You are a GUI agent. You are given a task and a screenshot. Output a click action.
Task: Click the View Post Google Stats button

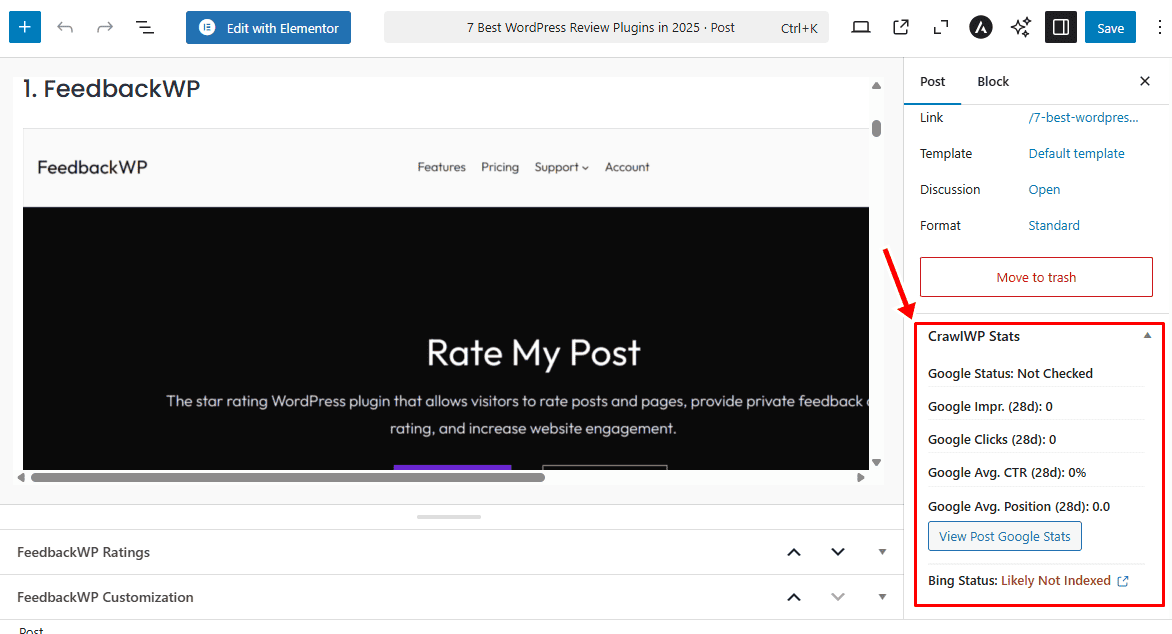[1004, 536]
